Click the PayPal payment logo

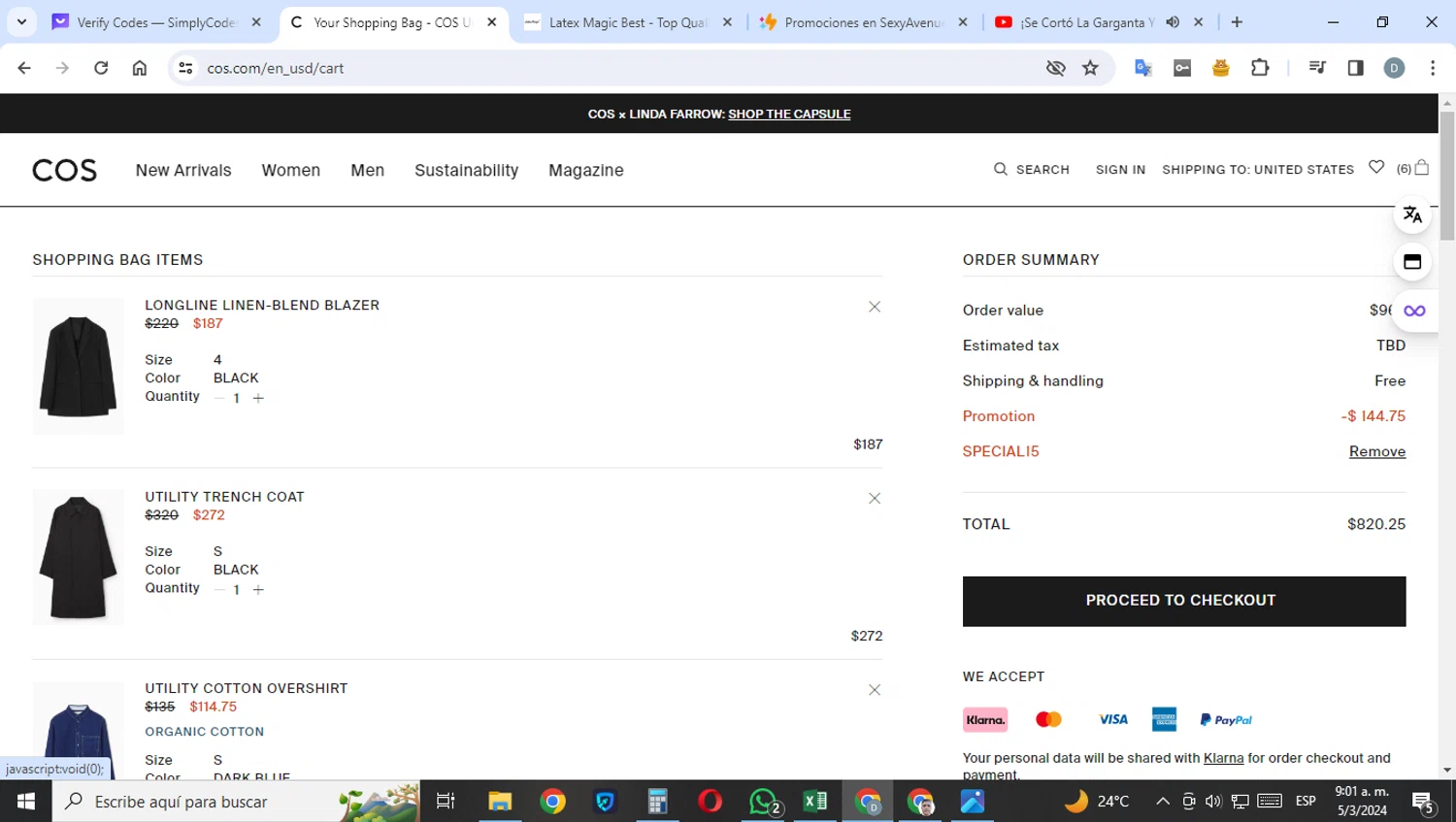pos(1226,719)
